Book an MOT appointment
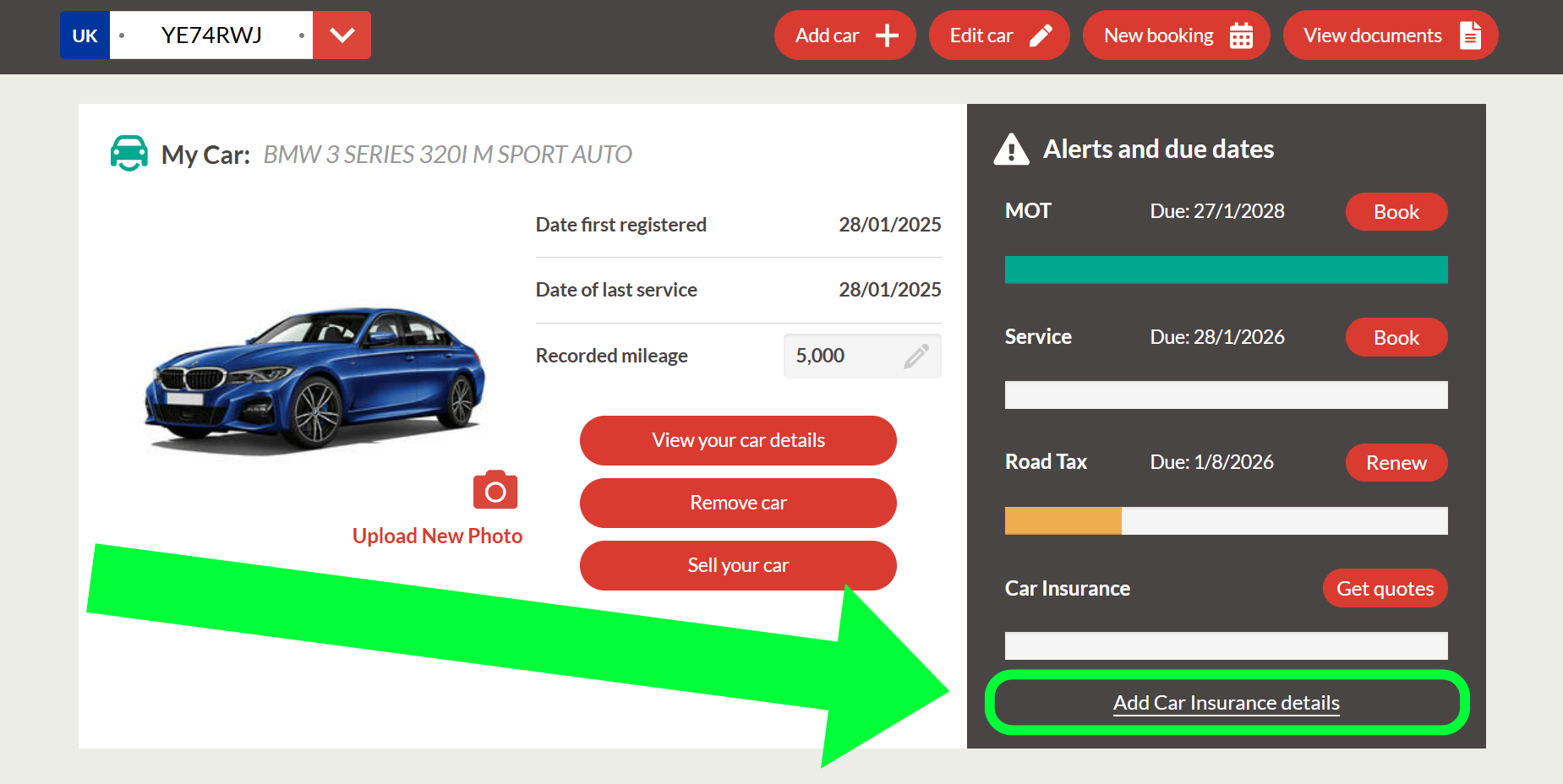This screenshot has height=784, width=1563. pos(1396,212)
